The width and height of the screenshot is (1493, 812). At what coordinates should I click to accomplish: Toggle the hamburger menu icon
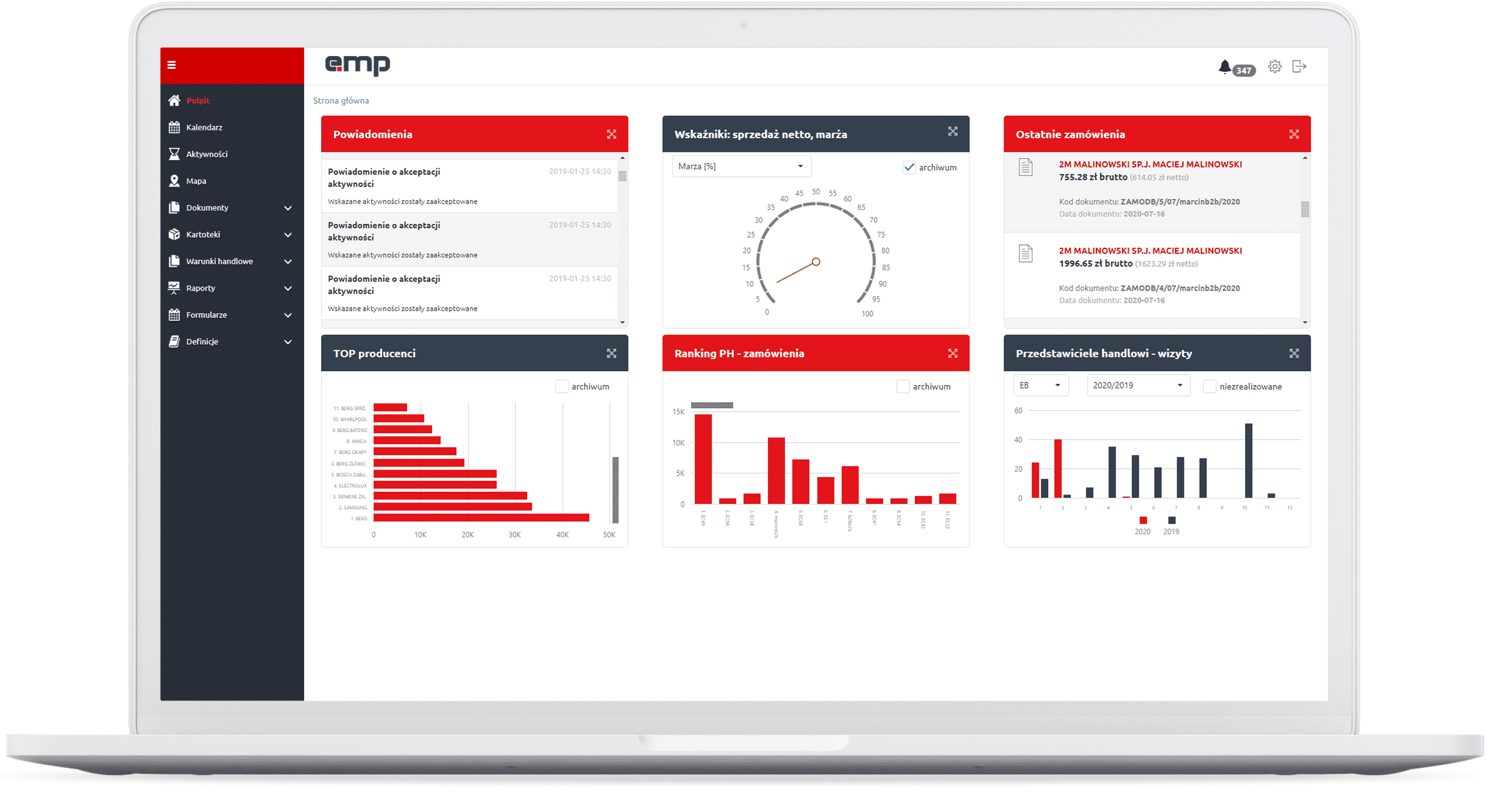coord(171,65)
